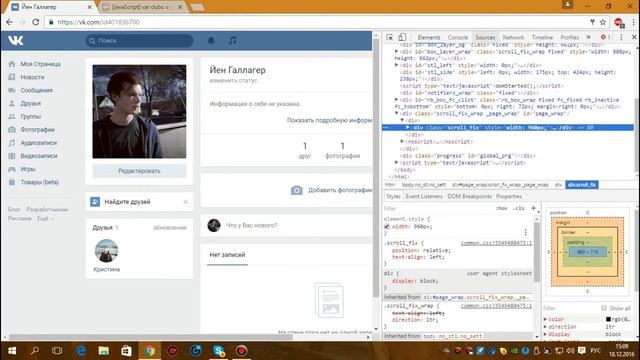Click the black color swatch in computed styles
This screenshot has width=640, height=360.
pos(608,319)
